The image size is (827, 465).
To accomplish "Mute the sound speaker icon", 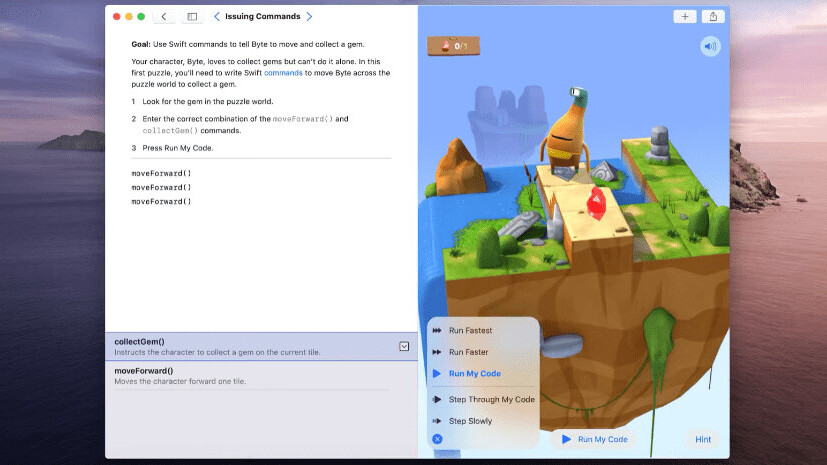I will [710, 46].
